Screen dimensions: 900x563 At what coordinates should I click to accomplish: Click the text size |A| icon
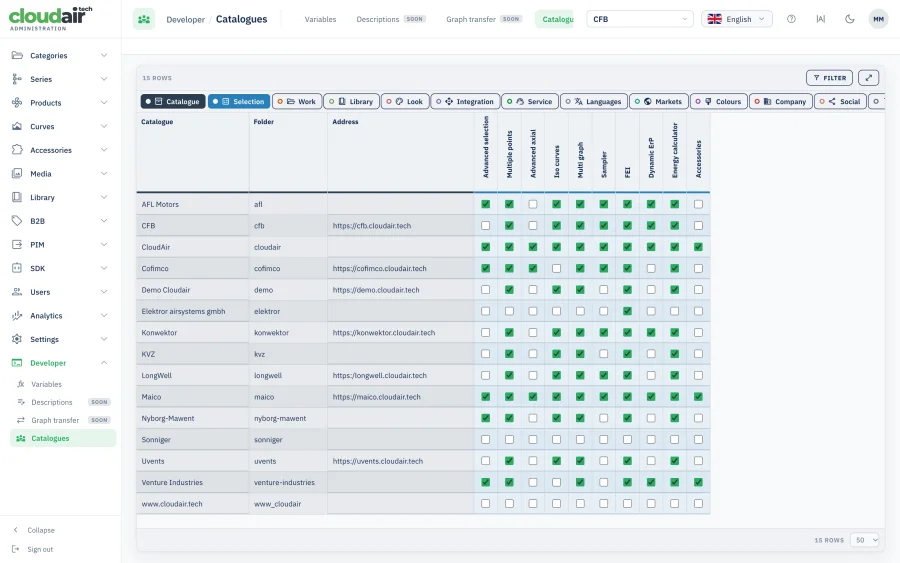821,19
